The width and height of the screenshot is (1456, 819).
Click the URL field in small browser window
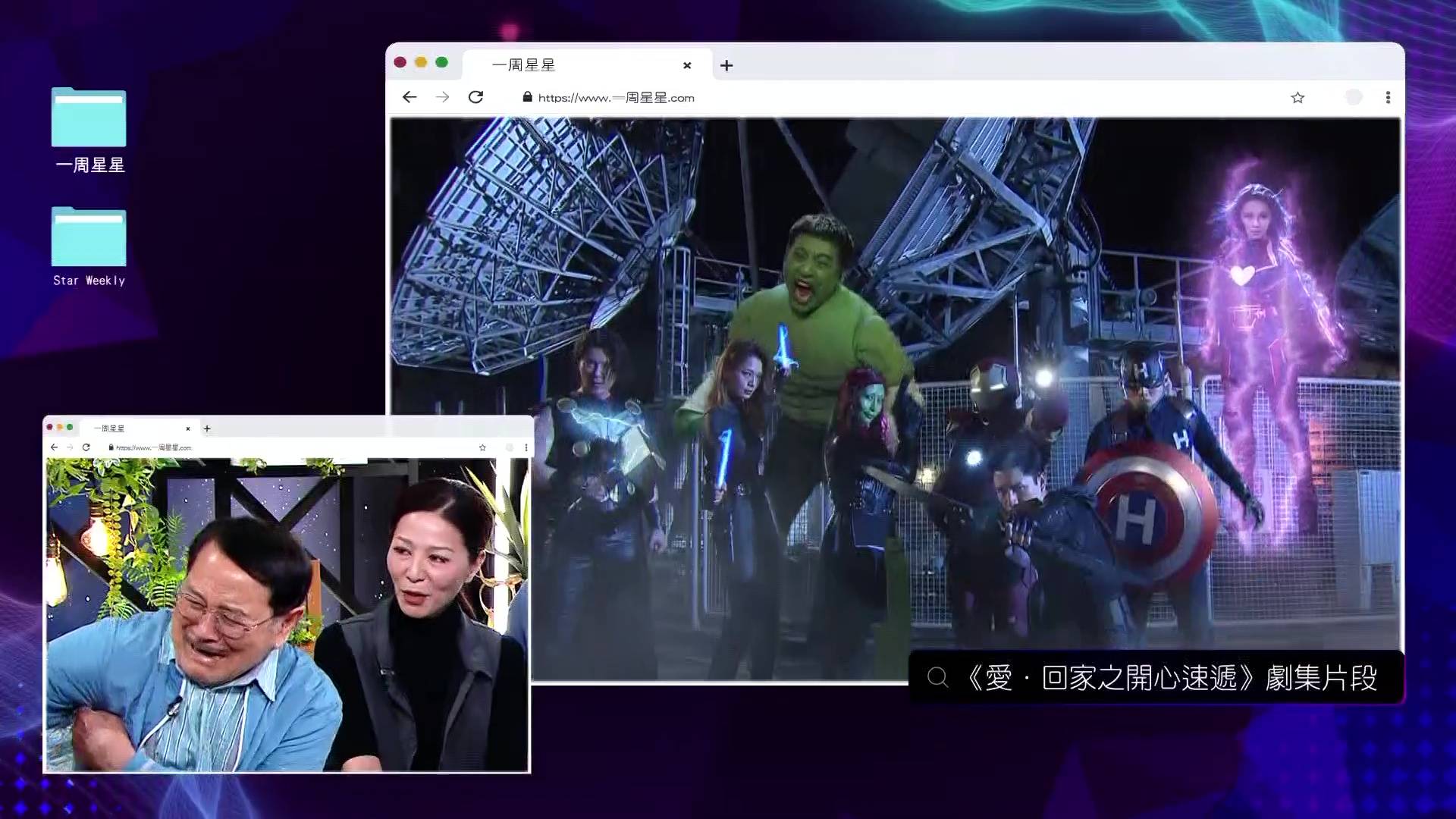point(154,447)
